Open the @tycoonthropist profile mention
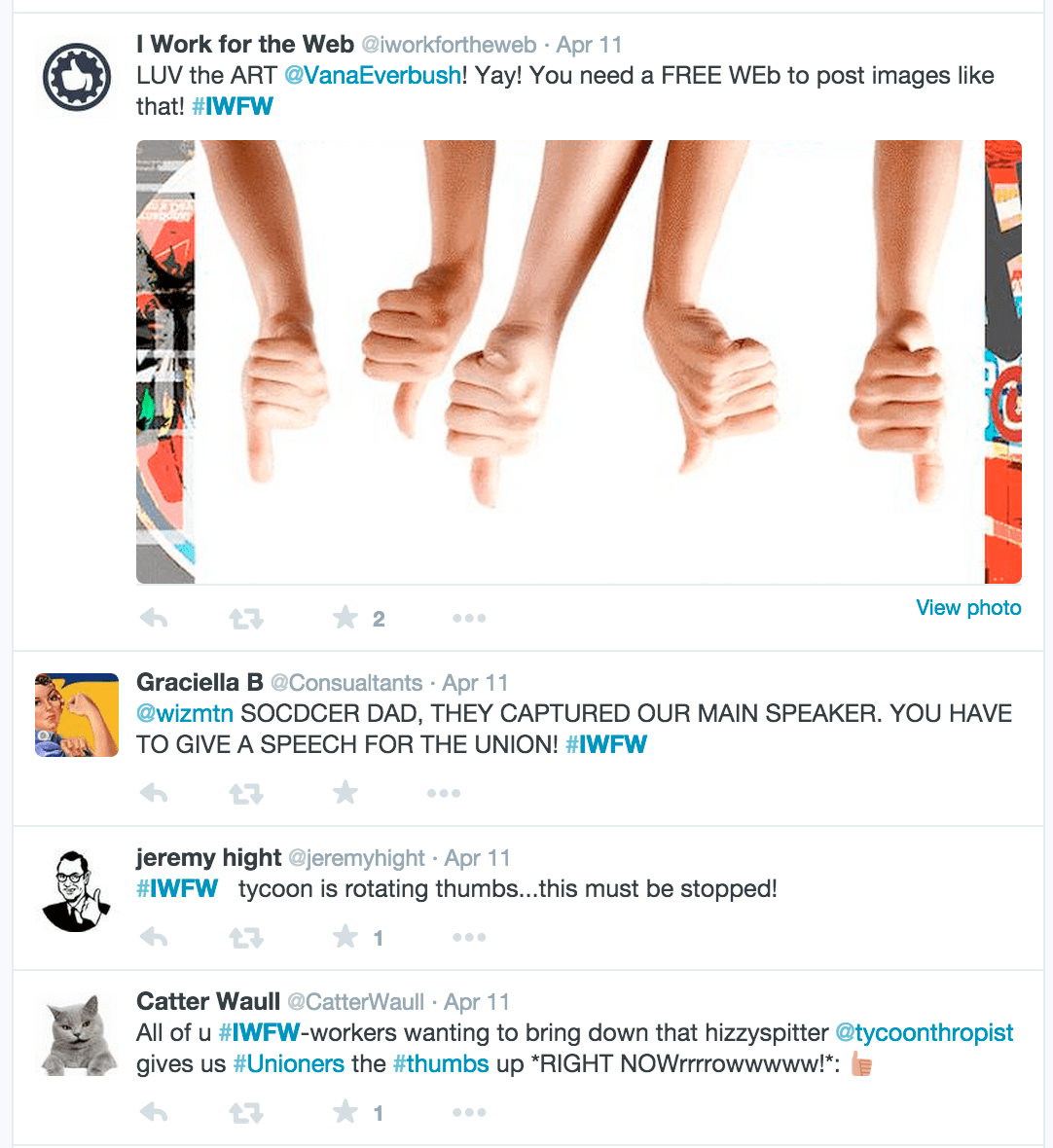Viewport: 1053px width, 1148px height. point(925,1033)
